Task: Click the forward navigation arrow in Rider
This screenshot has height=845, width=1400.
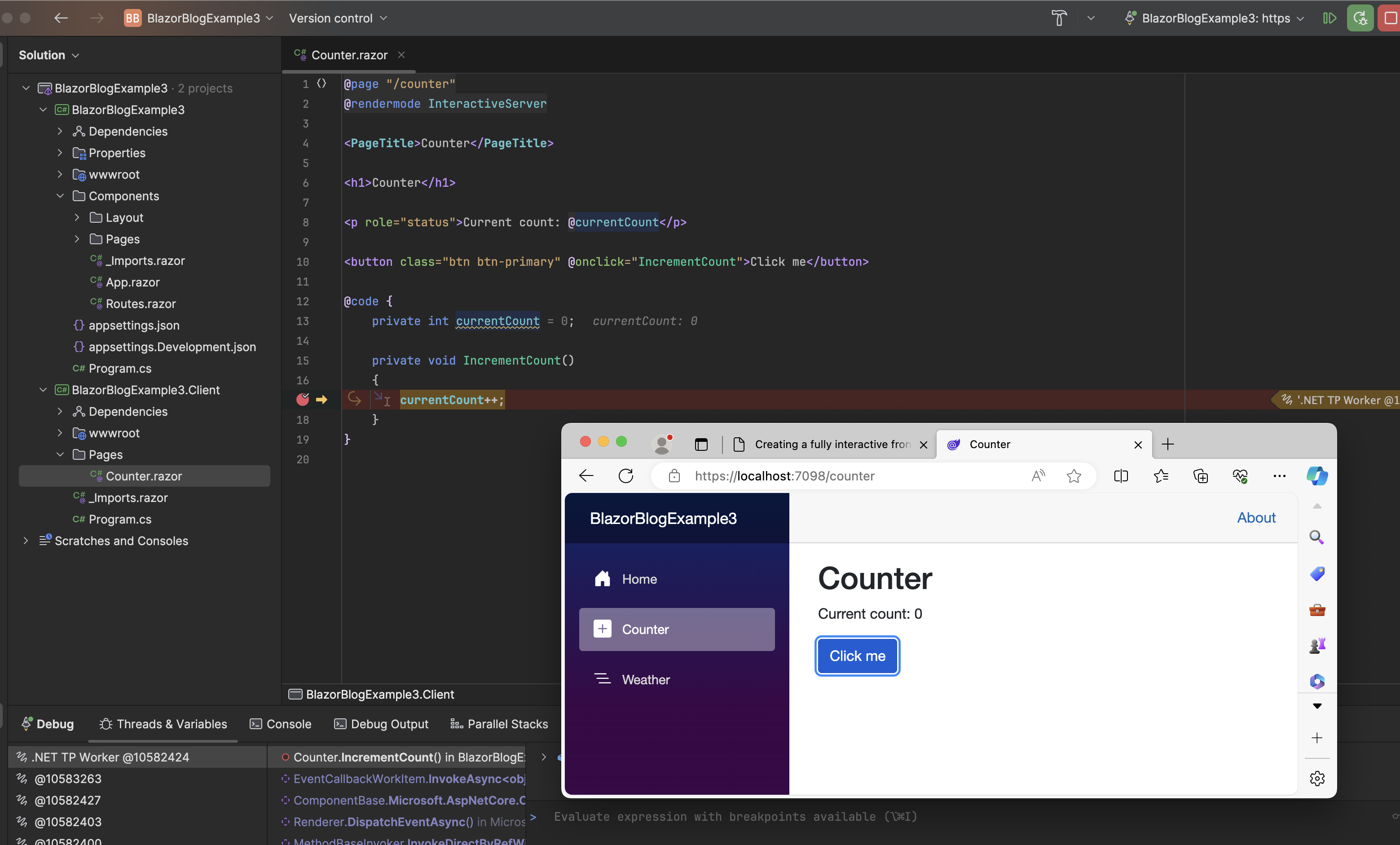Action: (x=97, y=18)
